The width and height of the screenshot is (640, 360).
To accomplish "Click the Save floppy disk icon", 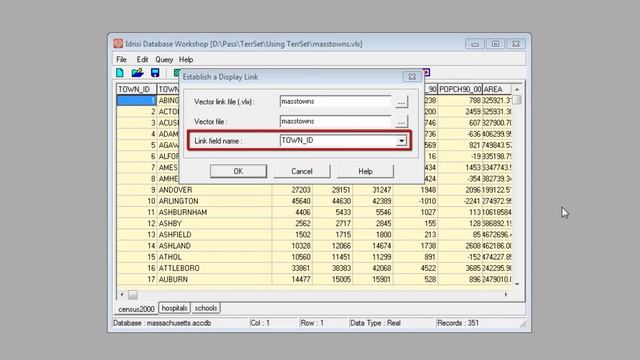I will (155, 73).
